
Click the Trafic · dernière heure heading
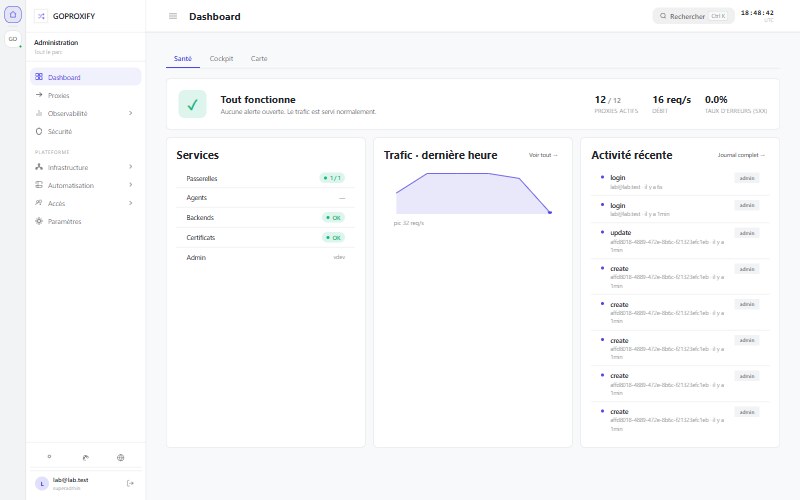coord(440,155)
